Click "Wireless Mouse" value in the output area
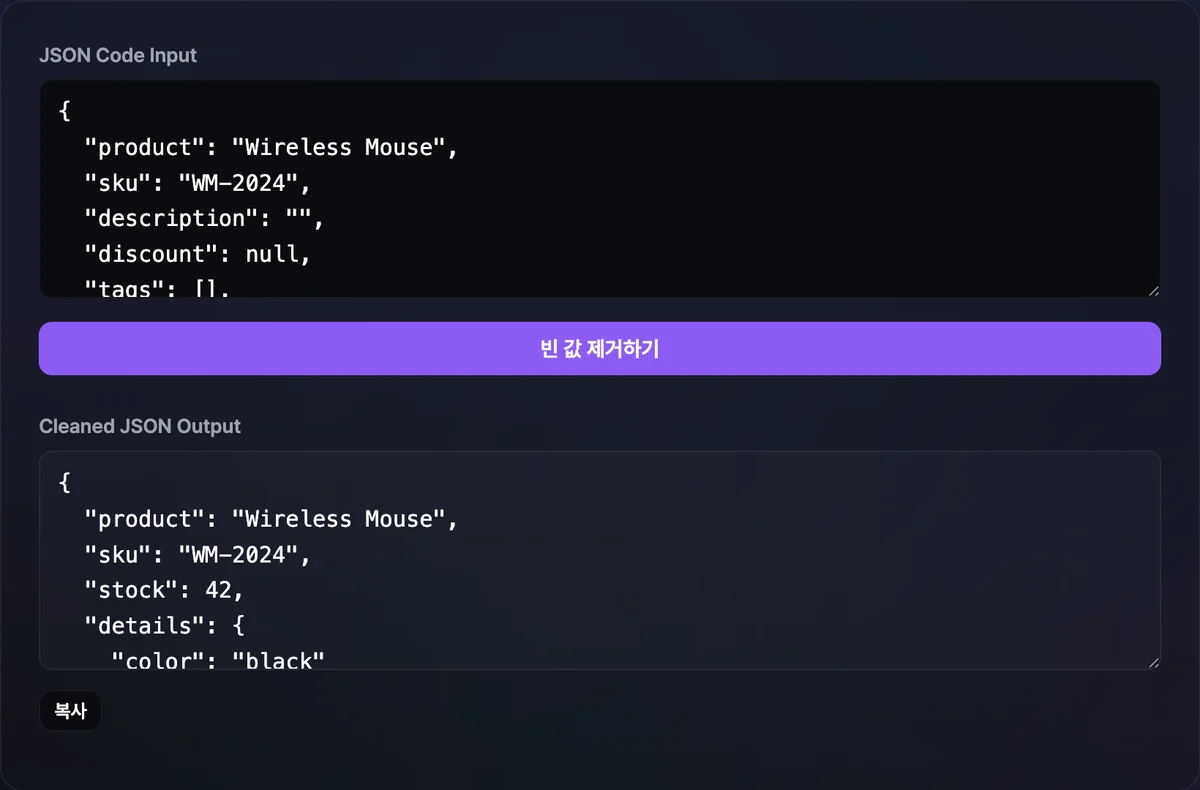 [340, 519]
